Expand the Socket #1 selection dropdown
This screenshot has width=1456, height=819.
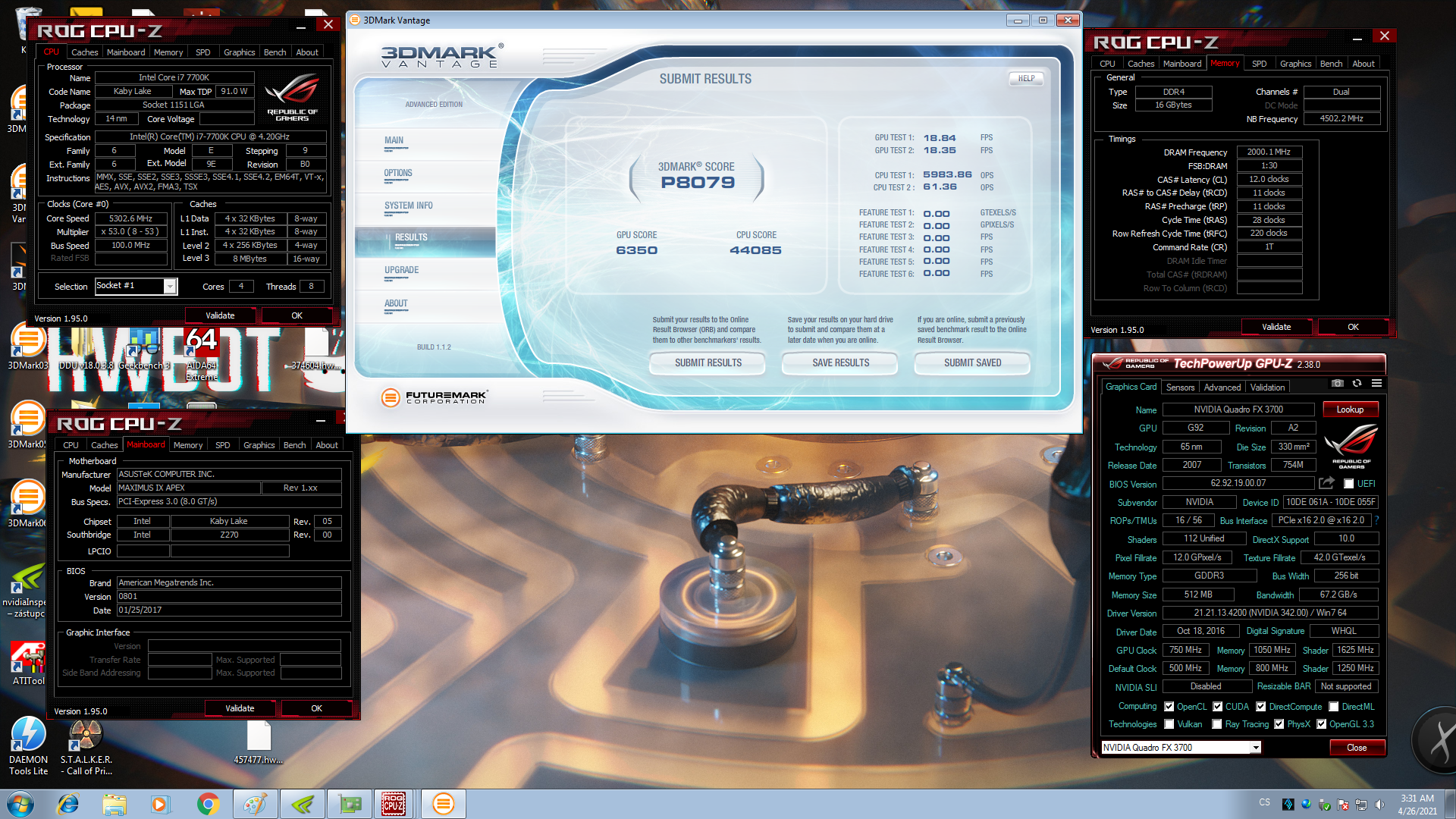[x=170, y=287]
